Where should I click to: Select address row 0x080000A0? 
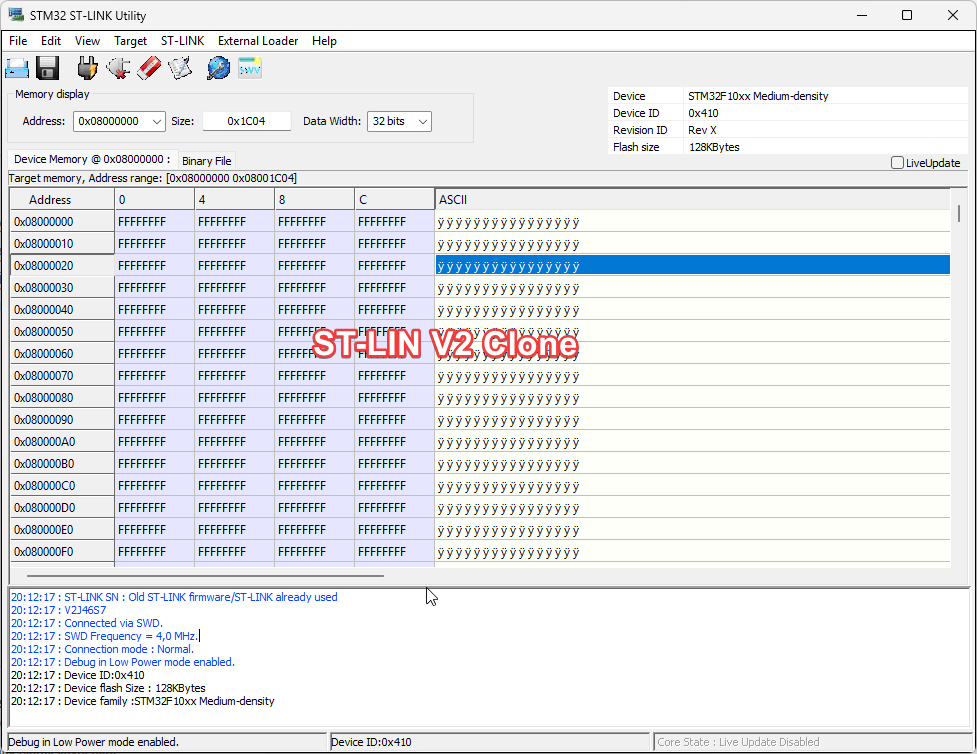[x=62, y=442]
